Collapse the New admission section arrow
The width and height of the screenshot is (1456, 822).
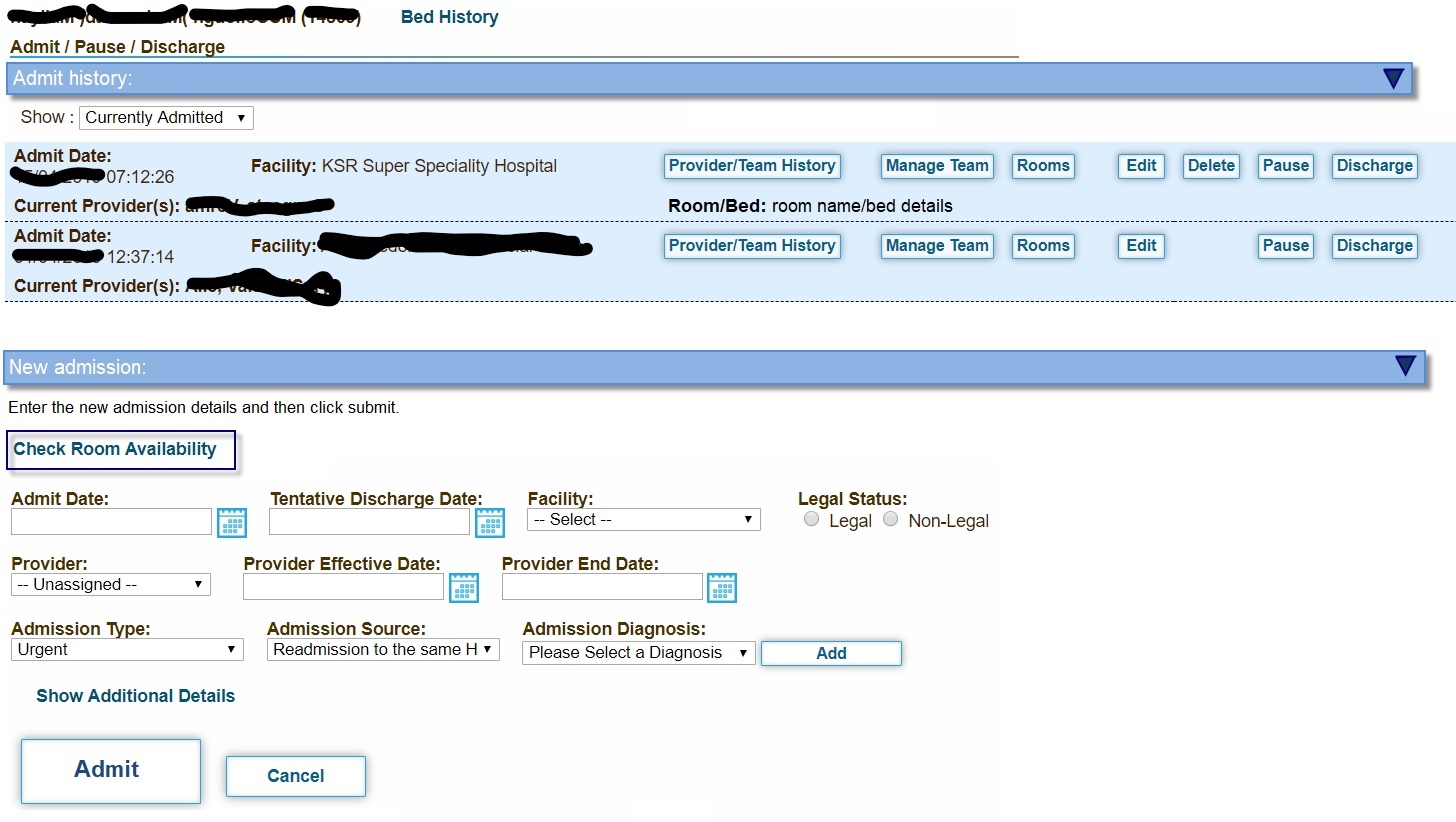coord(1405,367)
